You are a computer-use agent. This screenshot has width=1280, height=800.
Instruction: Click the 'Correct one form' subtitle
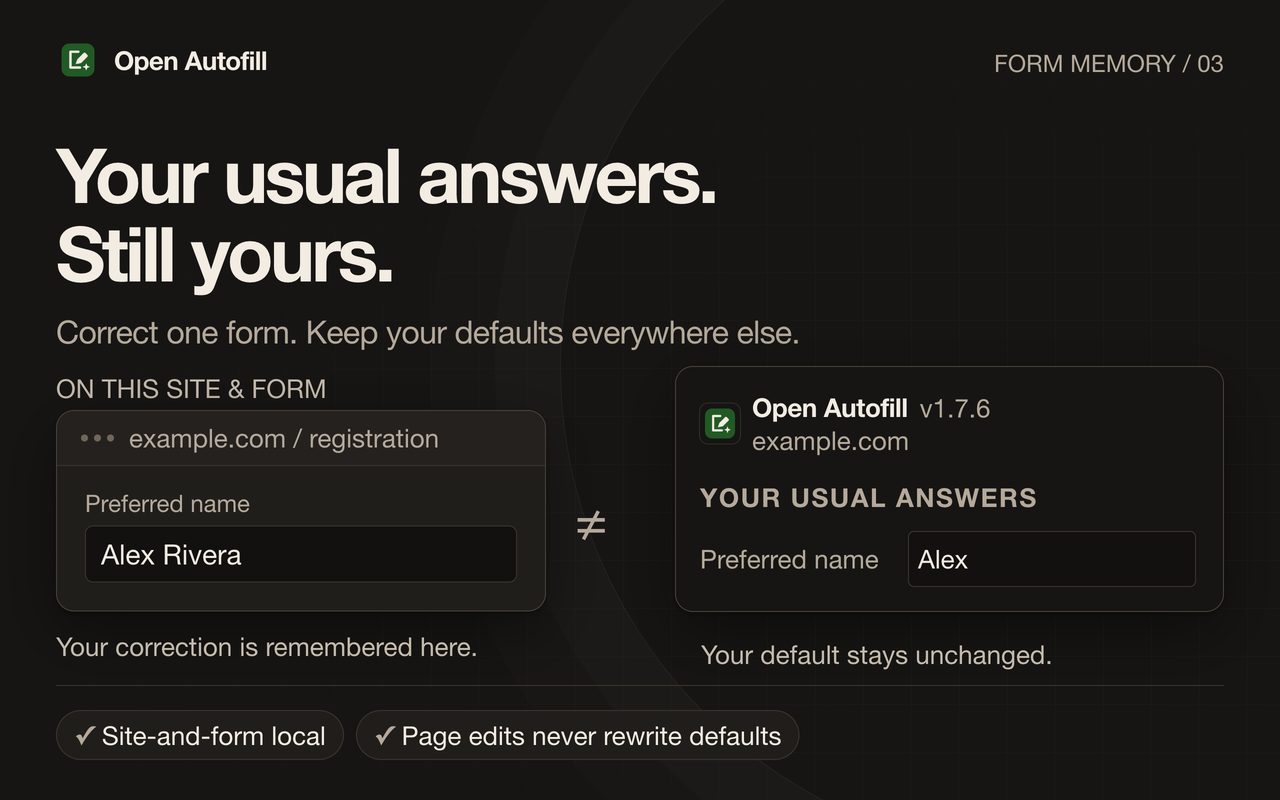[427, 333]
